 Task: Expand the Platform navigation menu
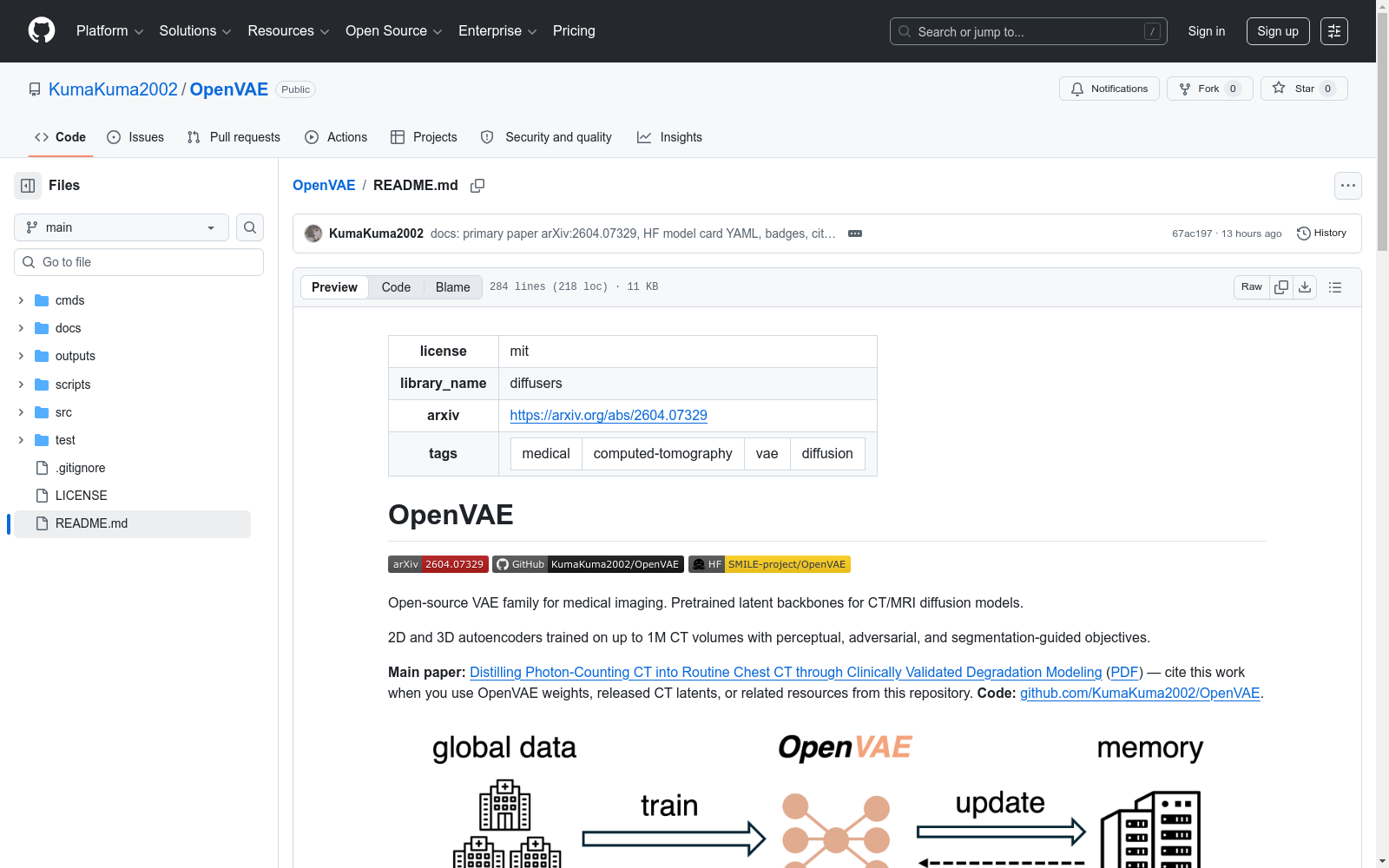(x=109, y=31)
